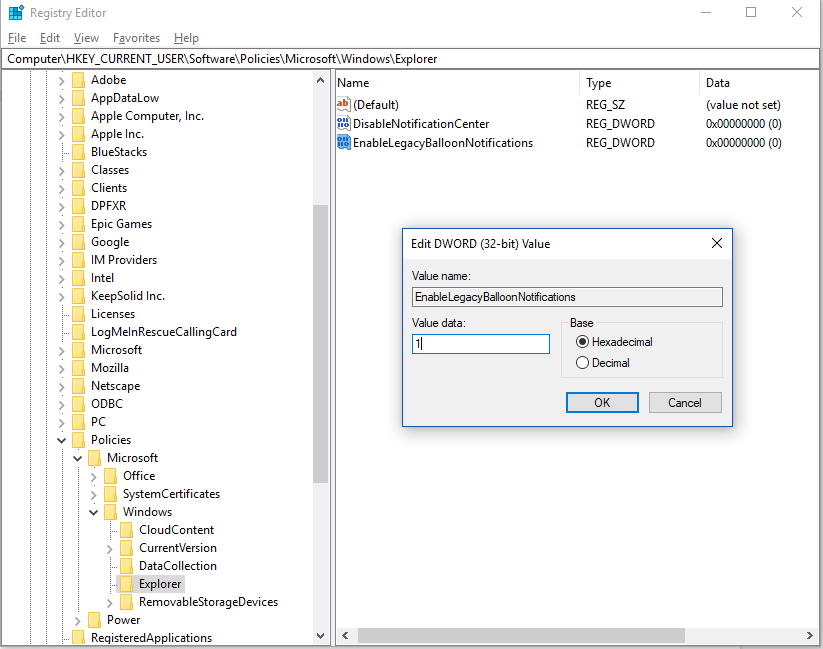The width and height of the screenshot is (823, 649).
Task: Open the Help menu
Action: pyautogui.click(x=186, y=38)
